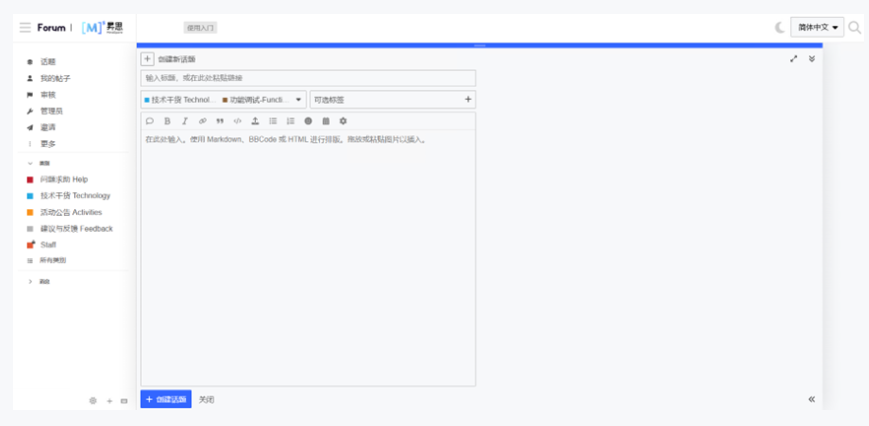Open 我的帖子 in the sidebar
Screen dimensions: 869x426
pos(55,78)
